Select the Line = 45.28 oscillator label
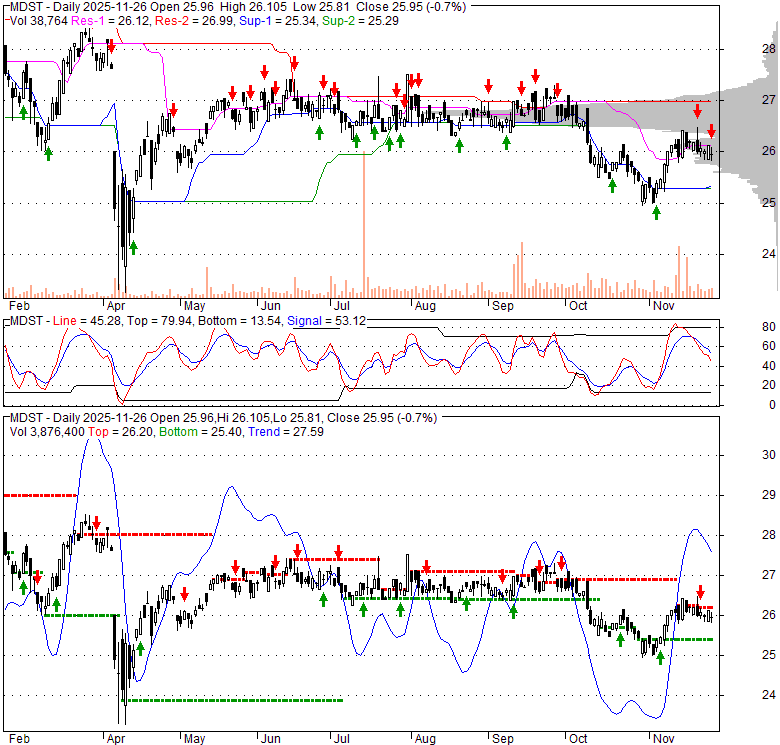 87,321
